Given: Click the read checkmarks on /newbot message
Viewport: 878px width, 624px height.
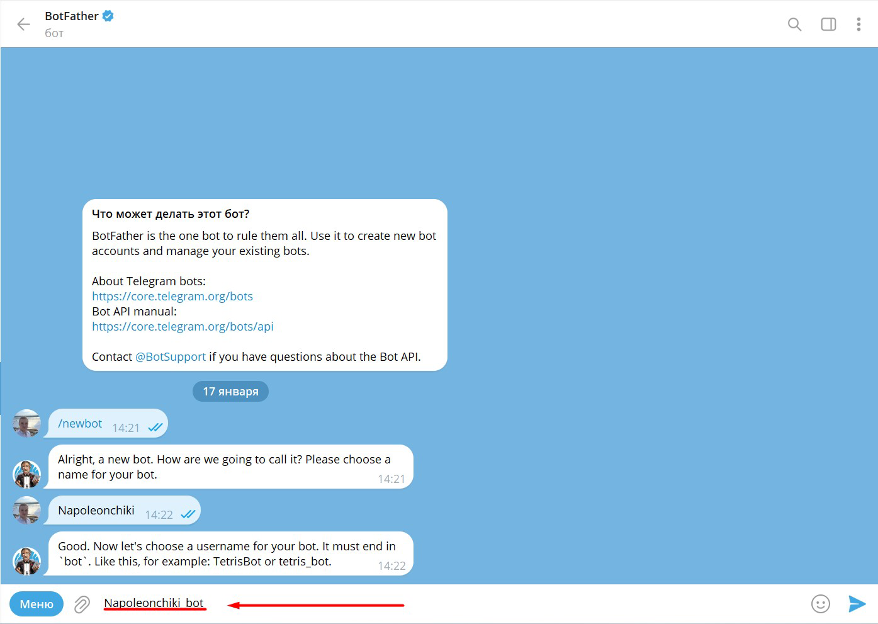Looking at the screenshot, I should pos(155,427).
